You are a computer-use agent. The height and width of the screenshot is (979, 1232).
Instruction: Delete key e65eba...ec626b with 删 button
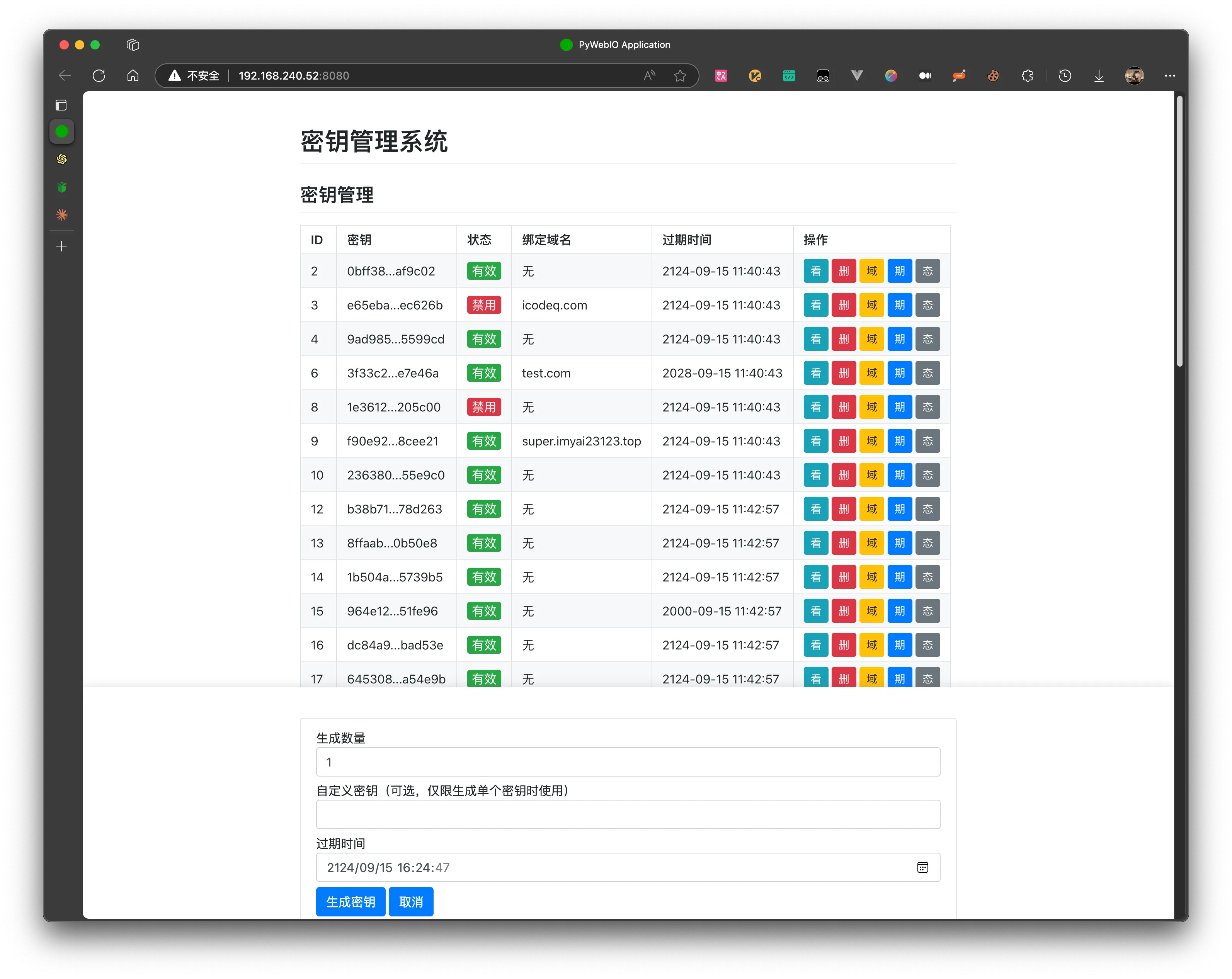click(844, 305)
